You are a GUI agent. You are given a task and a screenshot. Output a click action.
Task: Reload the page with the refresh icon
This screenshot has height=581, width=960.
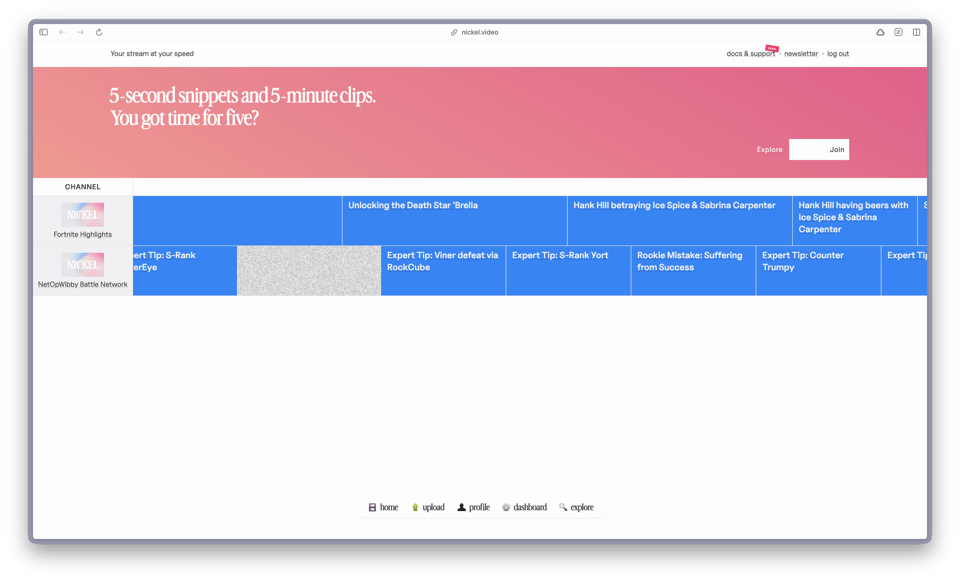[99, 32]
